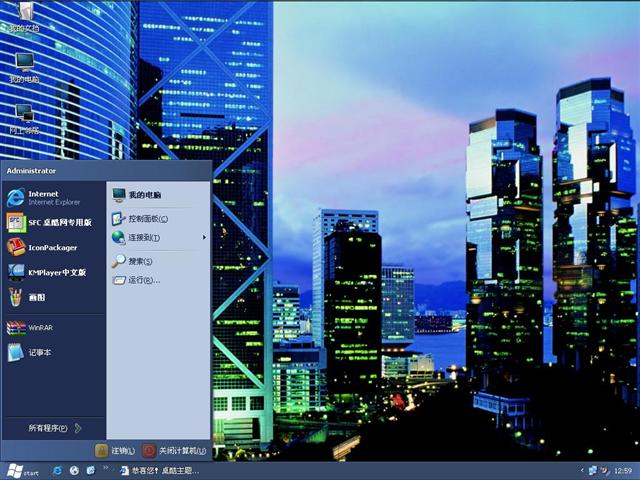Open KMPlayer中文版 in Start menu
The image size is (640, 480).
click(53, 272)
